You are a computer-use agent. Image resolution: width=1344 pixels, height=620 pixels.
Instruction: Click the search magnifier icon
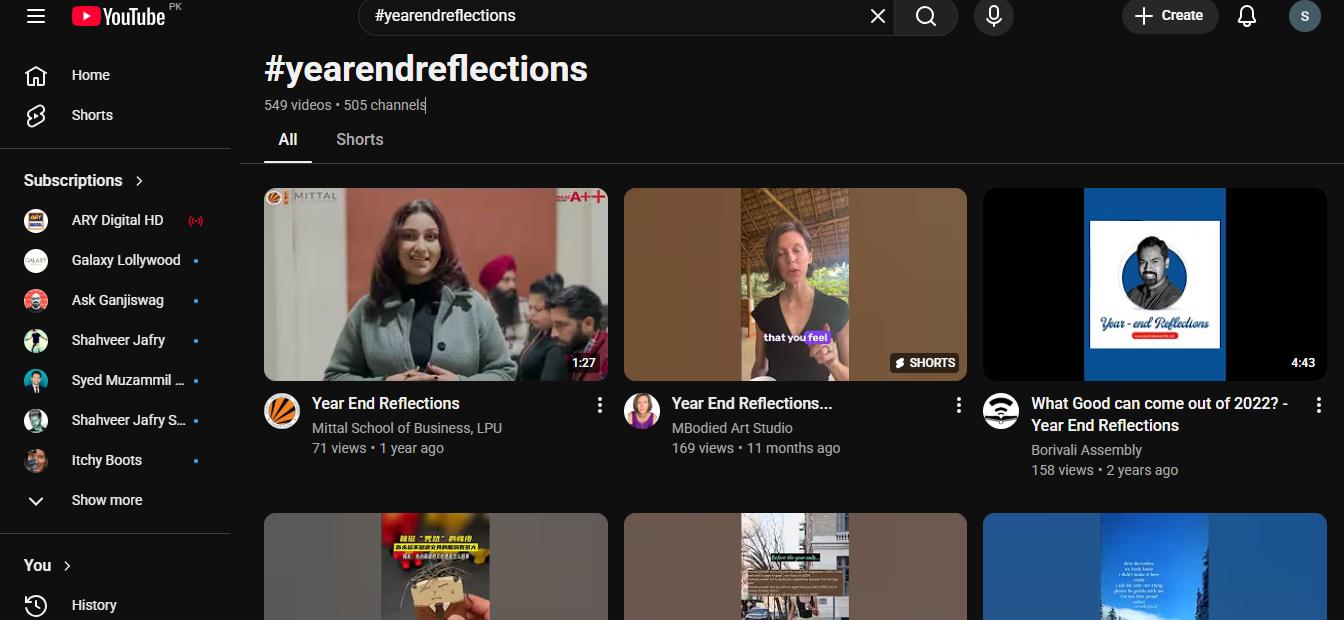(x=925, y=16)
